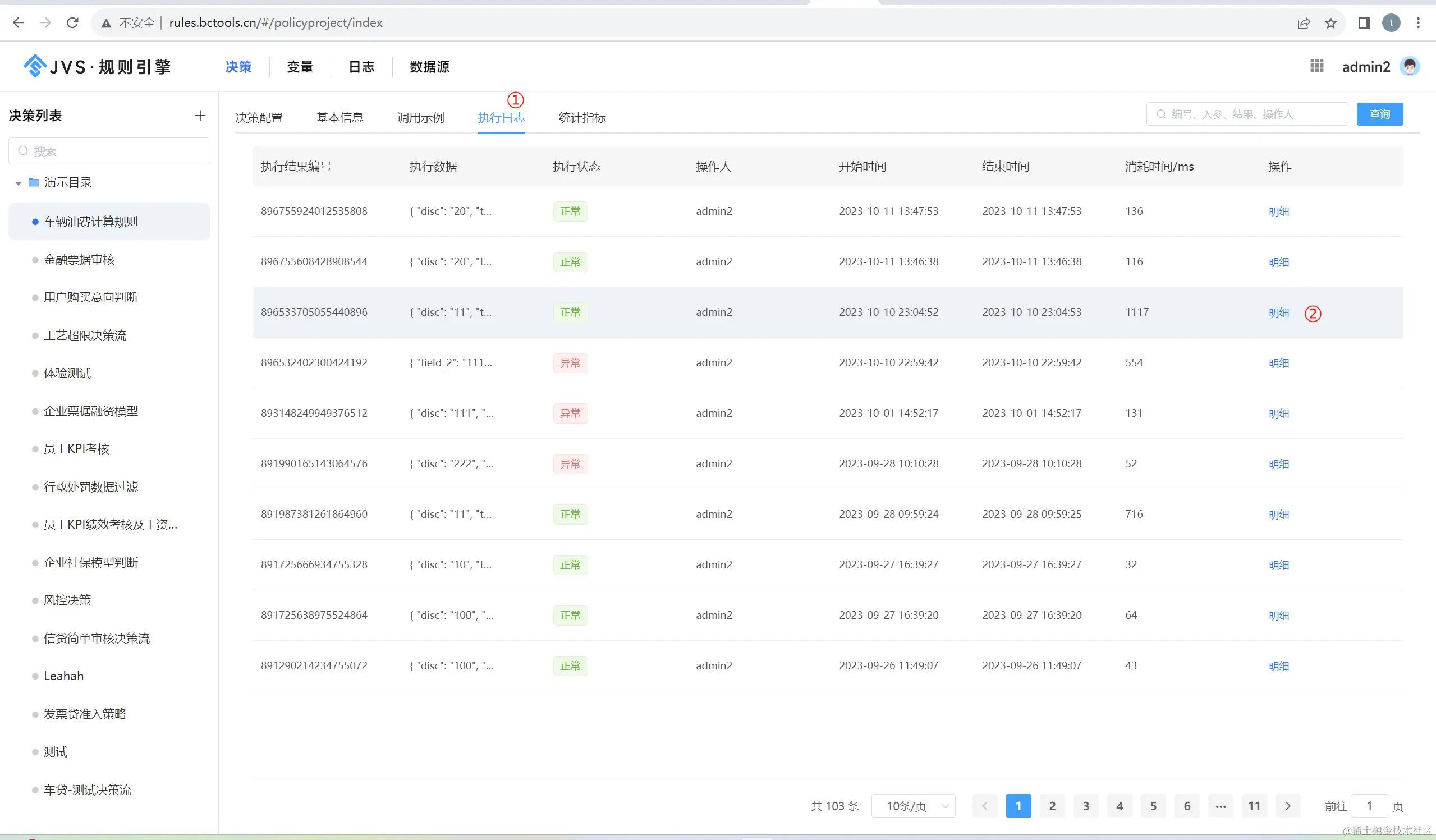Click the plus icon beside 决策列表
Screen dimensions: 1436x840
(199, 116)
